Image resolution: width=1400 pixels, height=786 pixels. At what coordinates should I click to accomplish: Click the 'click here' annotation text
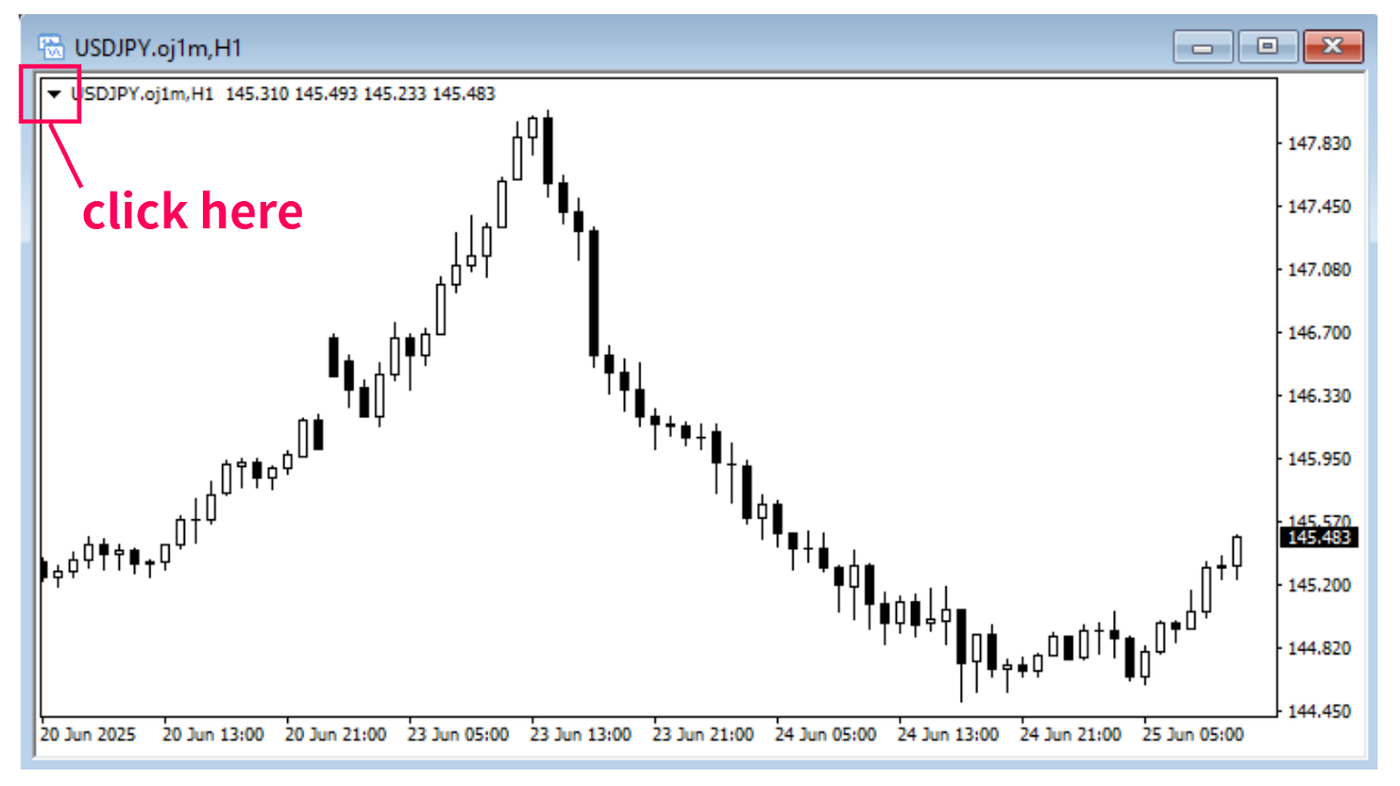point(194,211)
